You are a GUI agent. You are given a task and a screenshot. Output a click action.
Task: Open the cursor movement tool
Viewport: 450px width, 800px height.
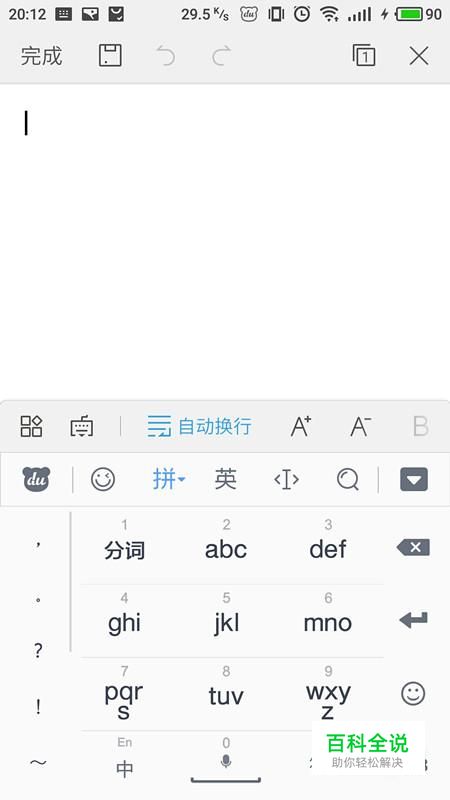pos(286,480)
